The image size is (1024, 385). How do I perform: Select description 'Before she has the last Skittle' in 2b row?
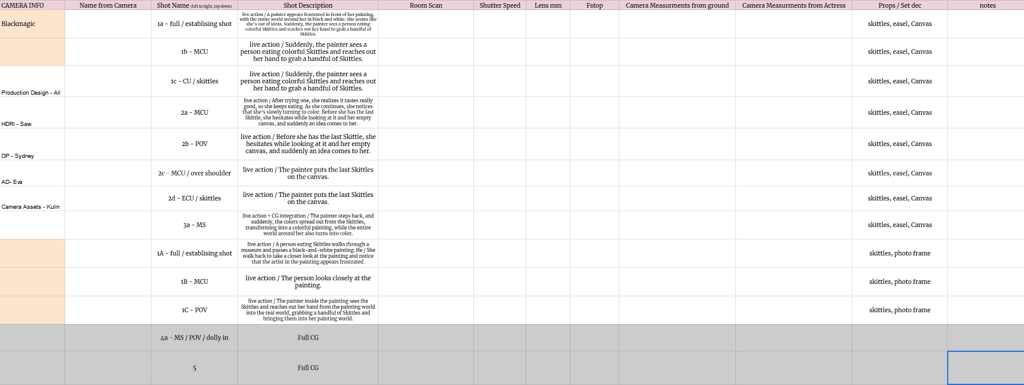click(308, 144)
